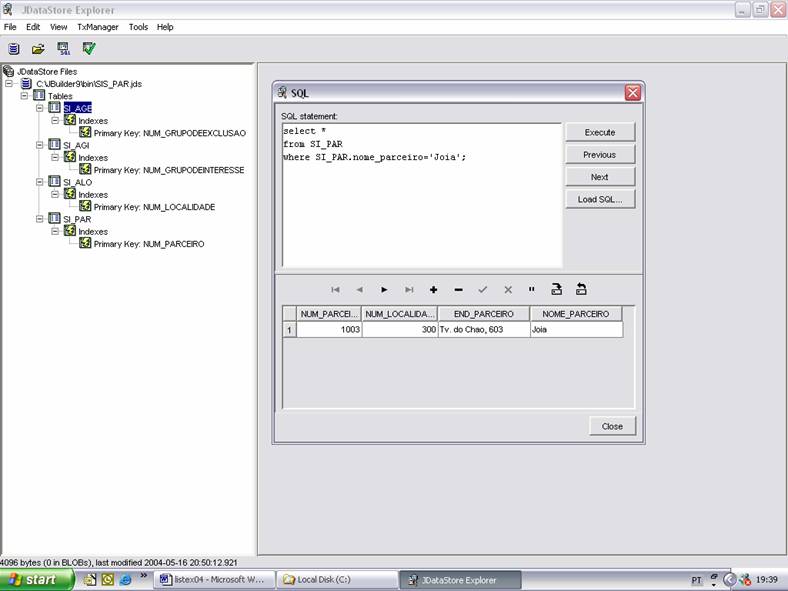Viewport: 788px width, 591px height.
Task: Select the NUM_LOCALIDA... column header
Action: tap(400, 314)
